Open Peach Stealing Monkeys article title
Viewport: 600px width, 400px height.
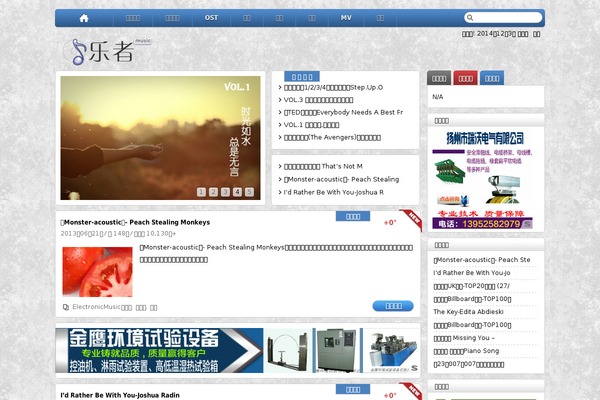point(135,222)
